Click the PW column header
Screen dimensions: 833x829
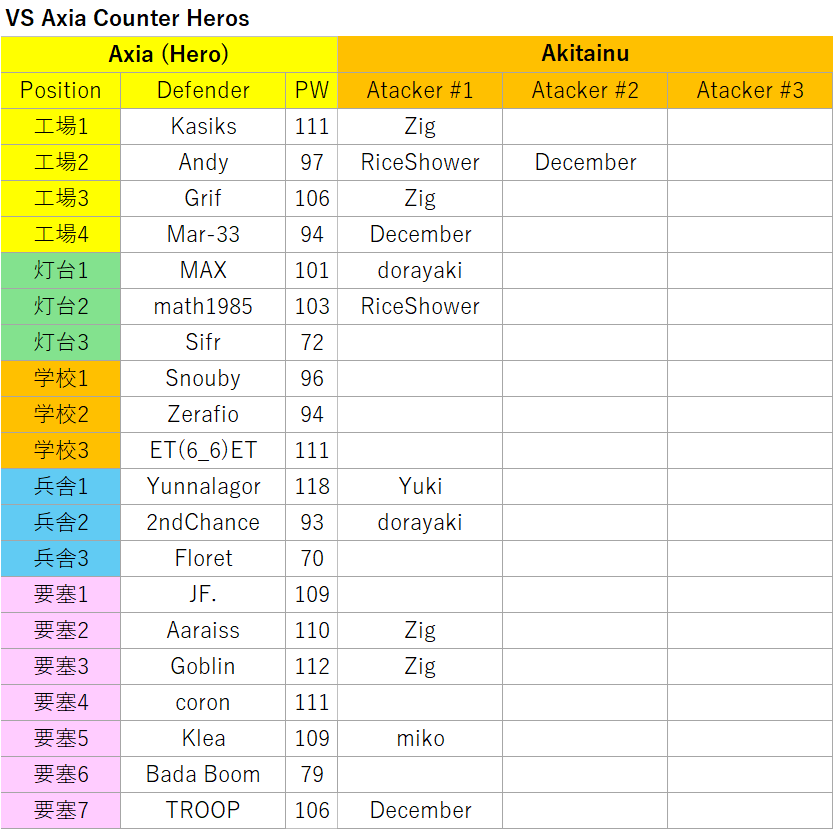click(x=312, y=90)
